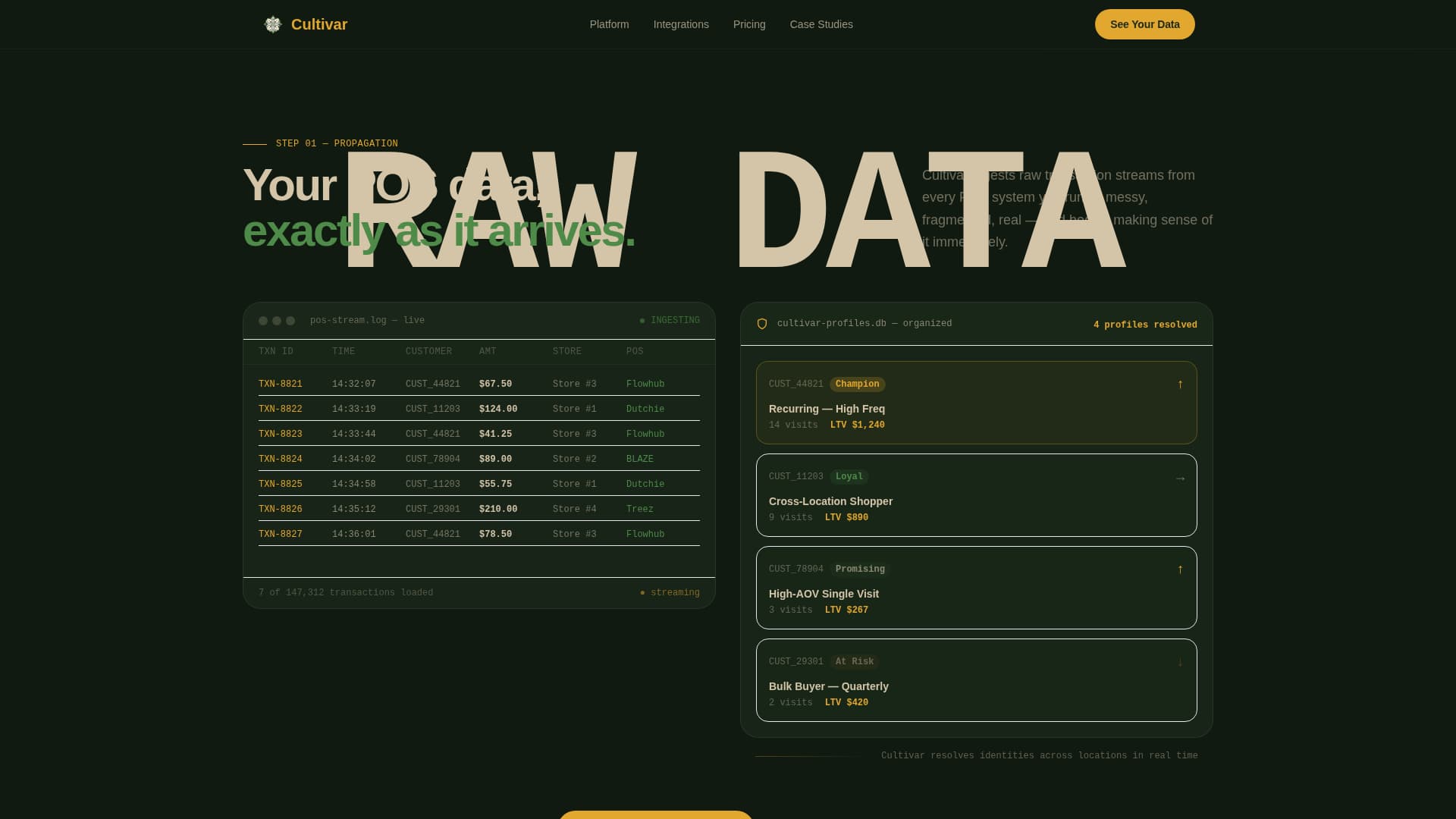Click the down arrow on CUST_29301 card
This screenshot has height=819, width=1456.
point(1180,662)
